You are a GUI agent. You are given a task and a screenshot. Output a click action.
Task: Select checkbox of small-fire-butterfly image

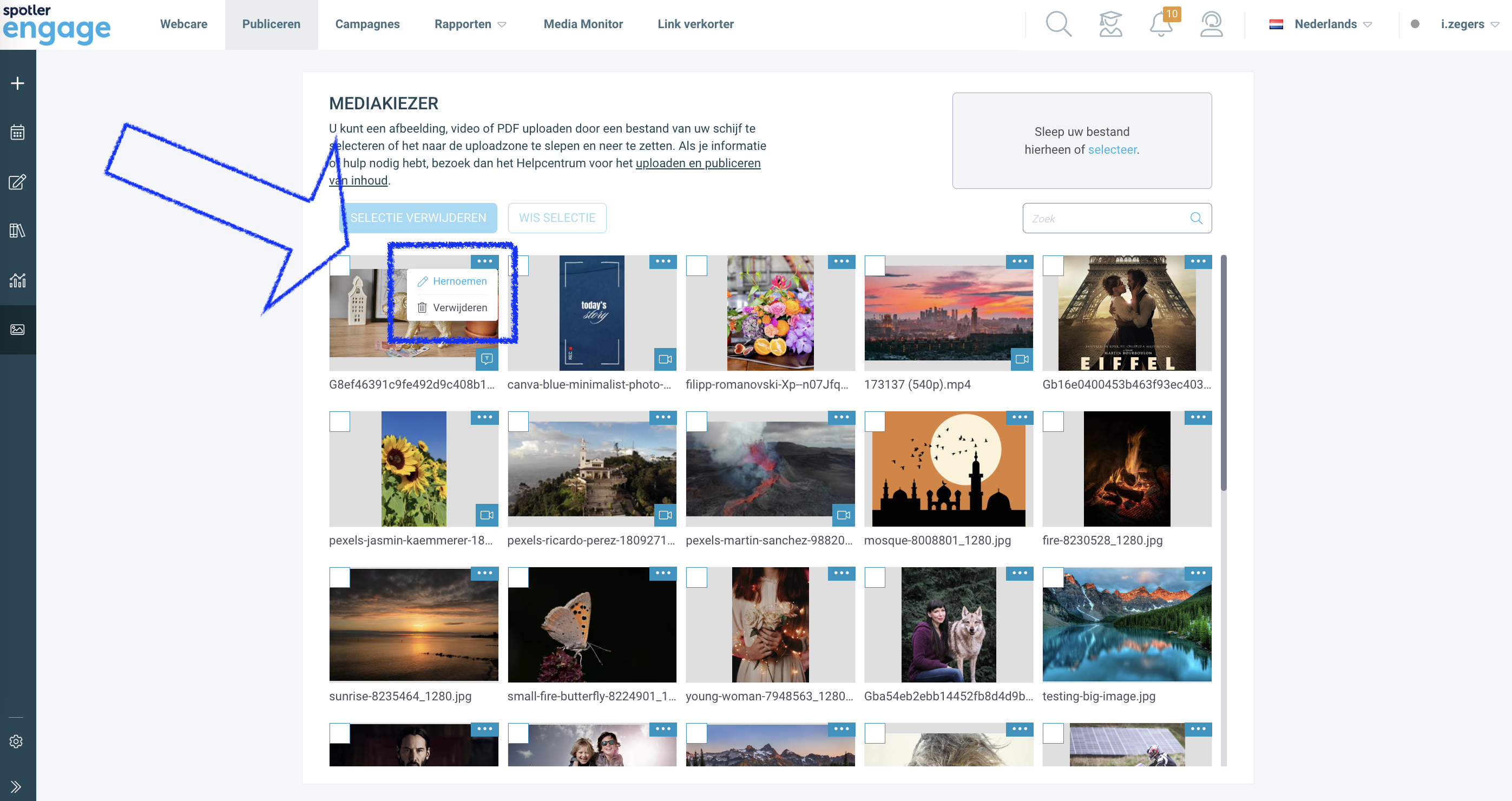click(518, 578)
